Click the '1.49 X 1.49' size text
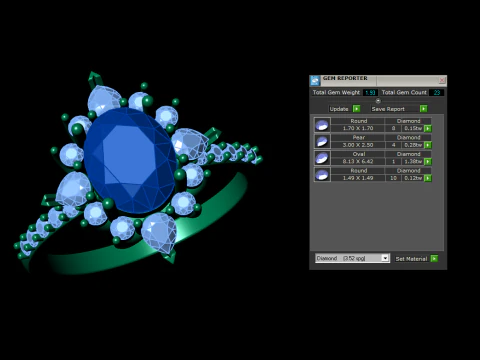The height and width of the screenshot is (360, 480). click(358, 178)
